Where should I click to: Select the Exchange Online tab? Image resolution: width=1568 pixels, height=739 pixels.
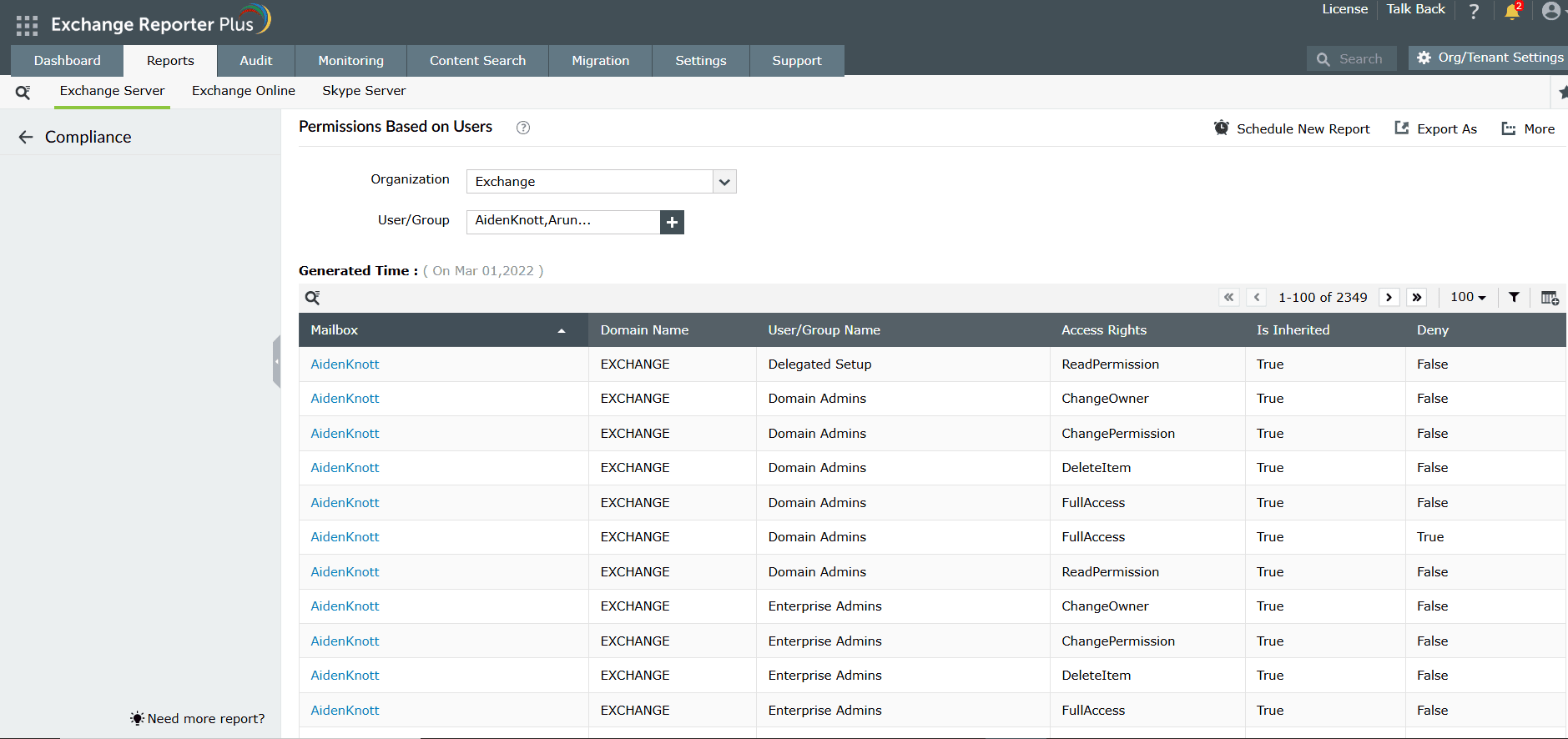tap(243, 91)
